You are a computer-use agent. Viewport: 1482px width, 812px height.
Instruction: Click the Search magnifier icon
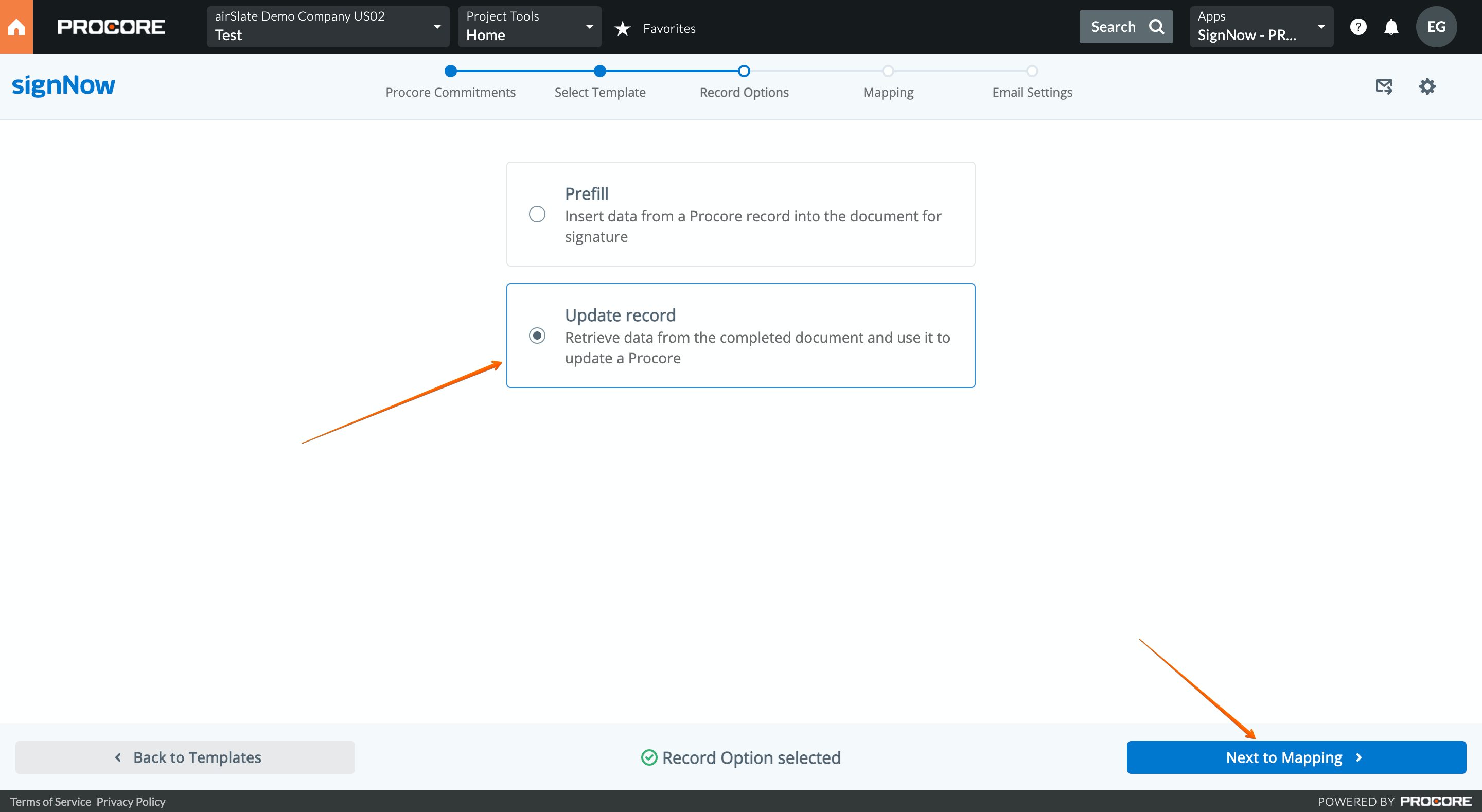coord(1156,26)
